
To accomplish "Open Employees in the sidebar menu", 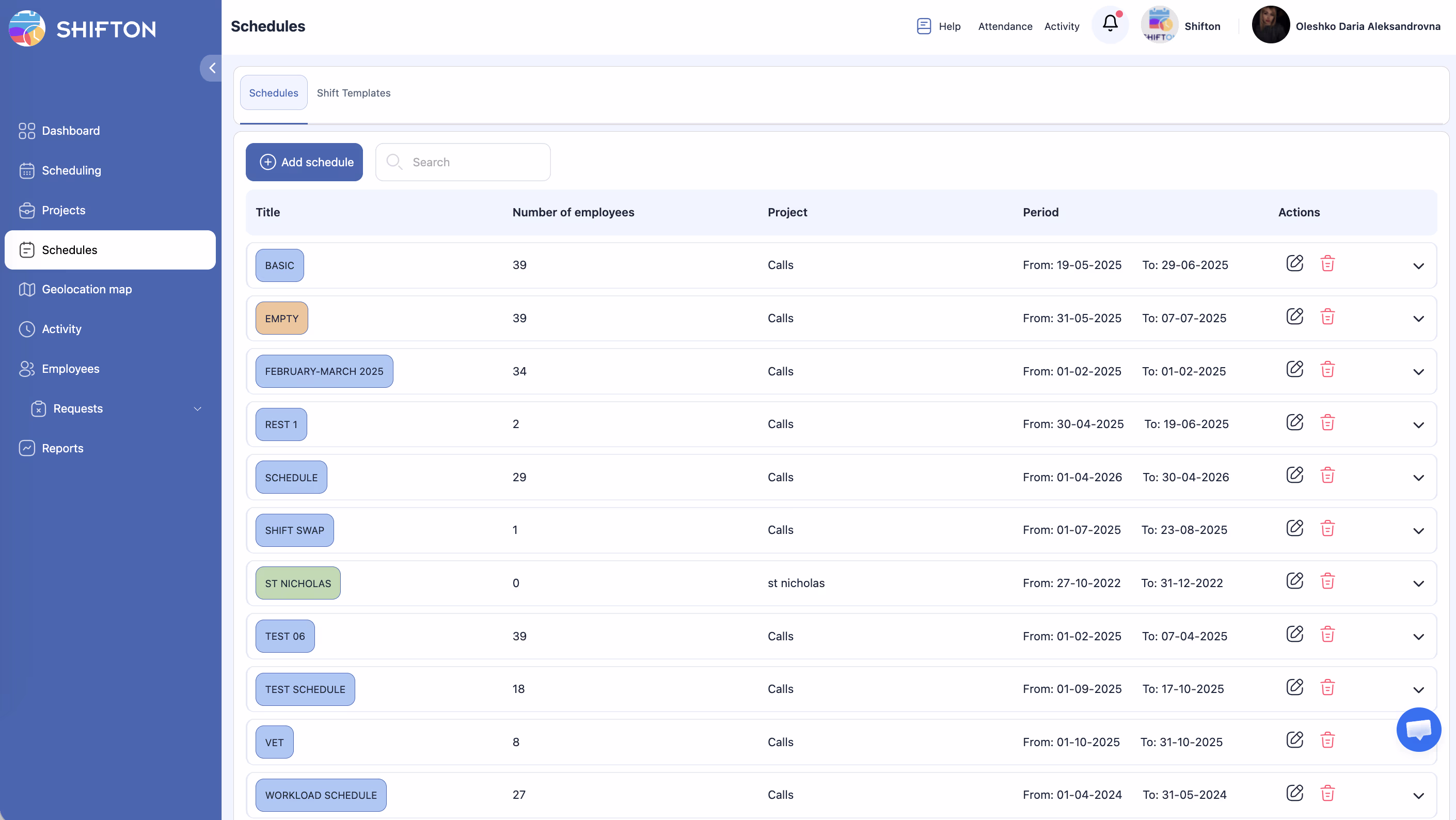I will pos(70,369).
